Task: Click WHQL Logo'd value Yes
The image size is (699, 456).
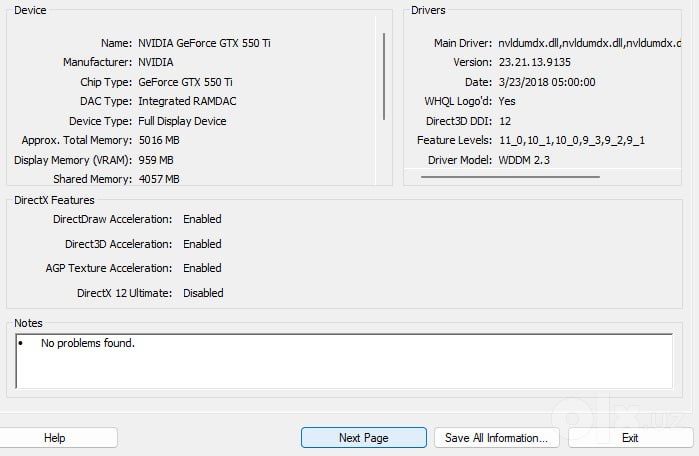Action: tap(507, 101)
